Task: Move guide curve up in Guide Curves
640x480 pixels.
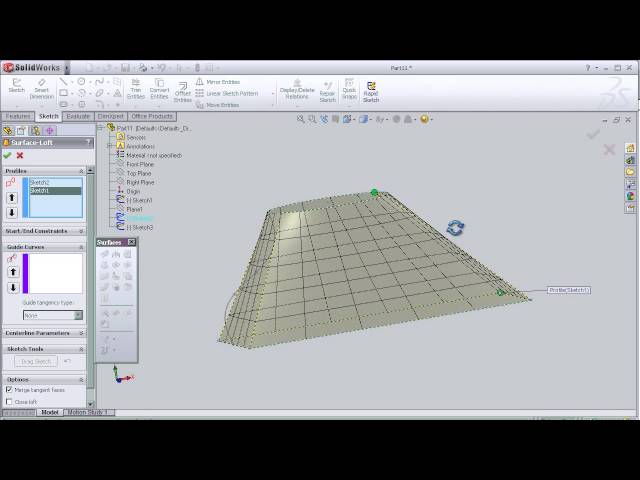Action: pyautogui.click(x=13, y=272)
